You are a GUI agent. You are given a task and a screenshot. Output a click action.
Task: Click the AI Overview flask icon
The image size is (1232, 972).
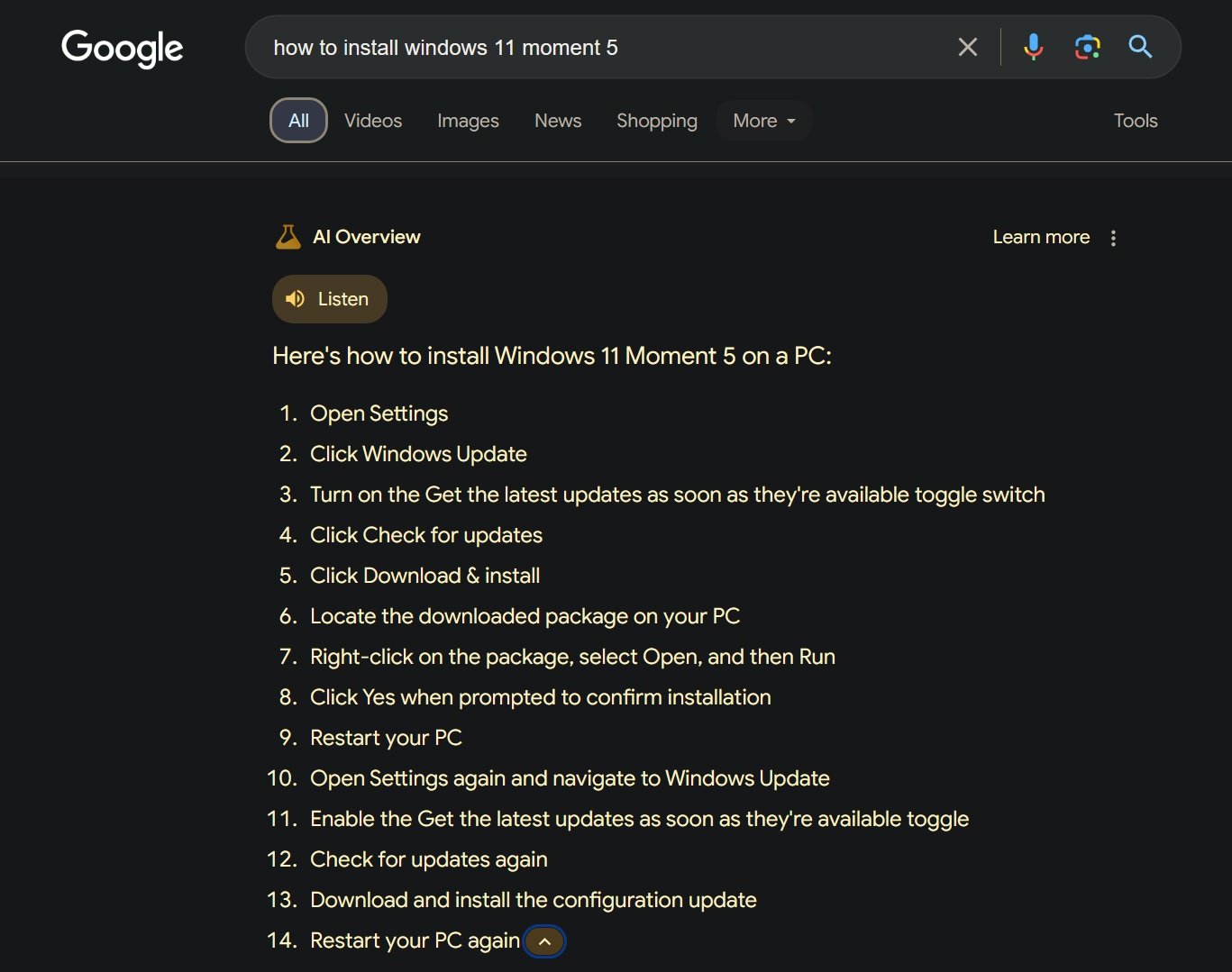click(287, 237)
